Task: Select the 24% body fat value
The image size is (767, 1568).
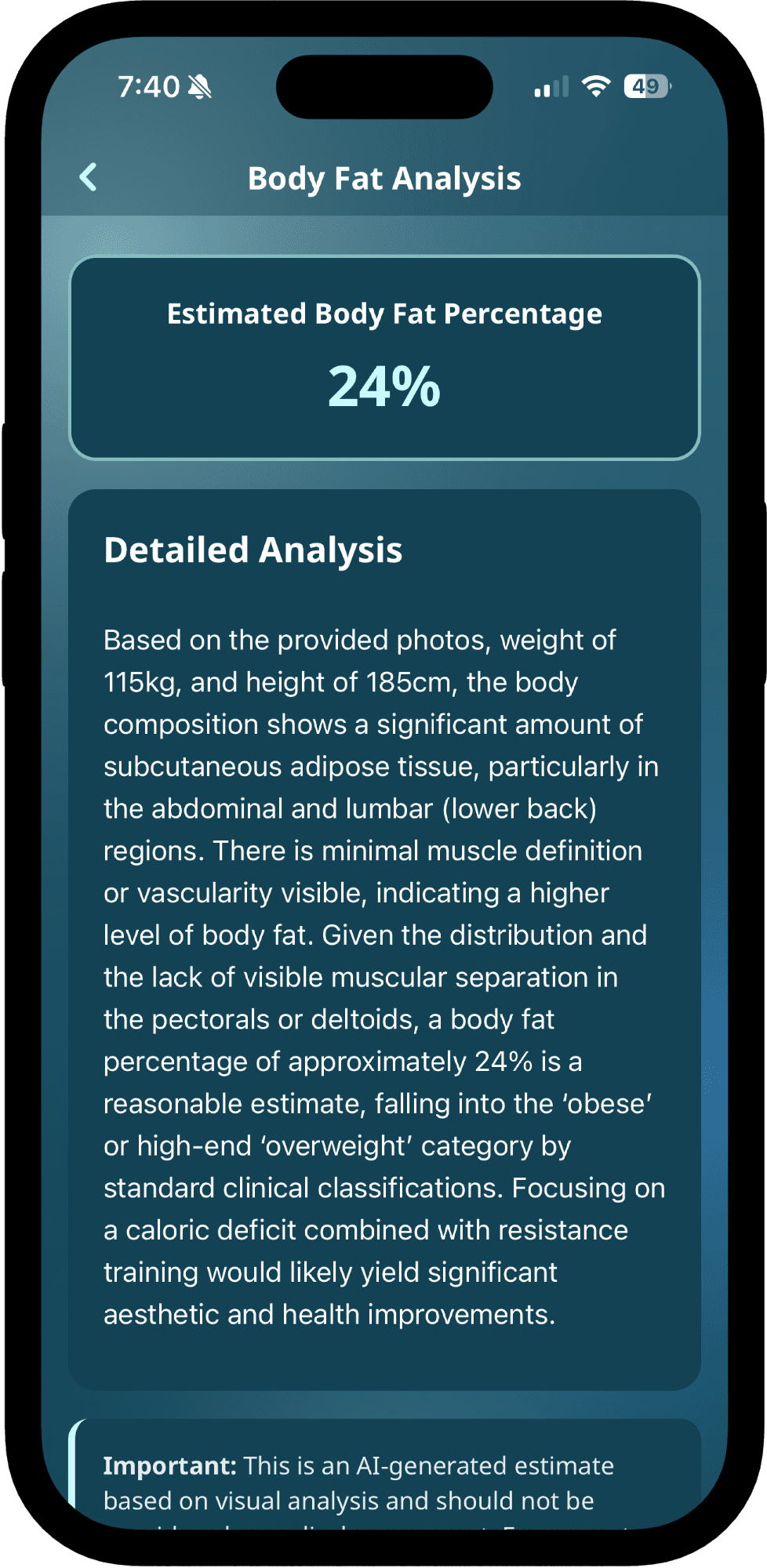Action: click(x=384, y=387)
